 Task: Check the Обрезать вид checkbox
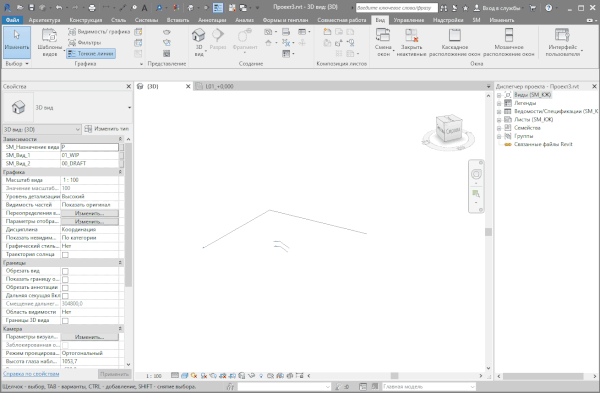[x=65, y=271]
